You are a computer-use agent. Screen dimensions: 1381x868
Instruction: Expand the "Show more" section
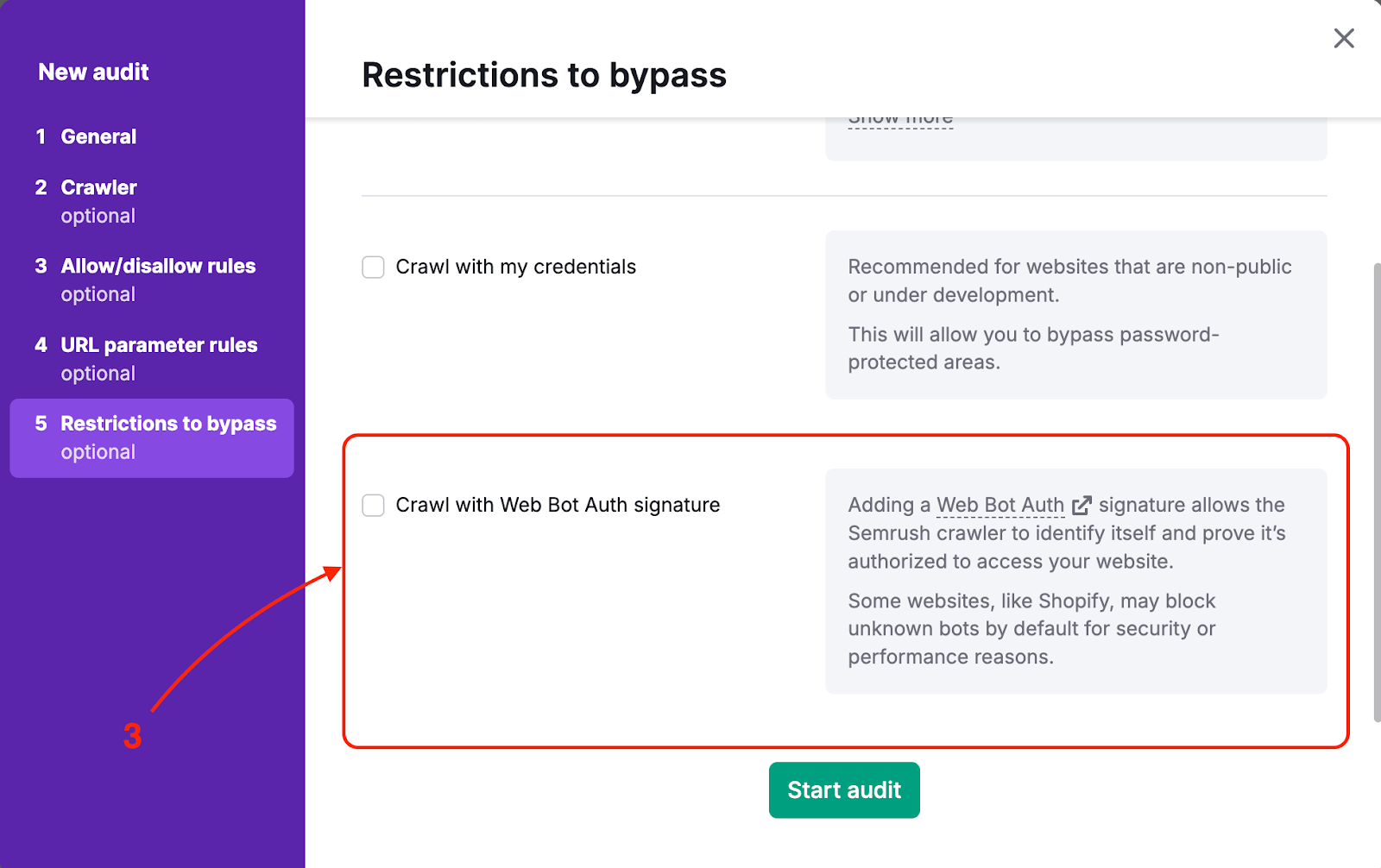tap(900, 117)
